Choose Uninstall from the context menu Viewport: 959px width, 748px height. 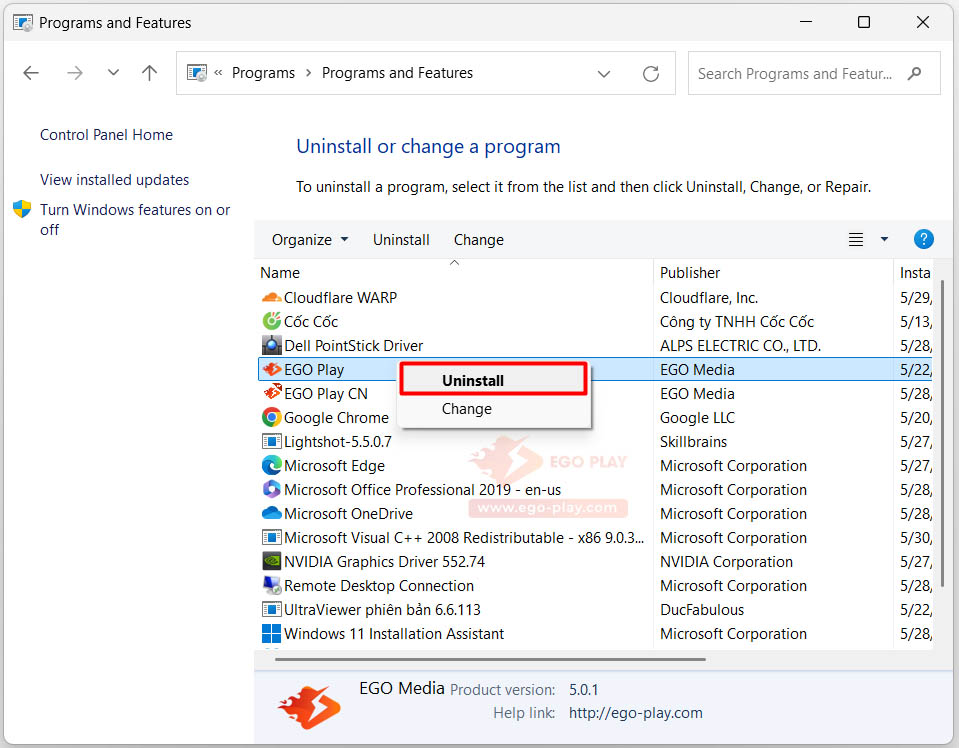(x=493, y=380)
